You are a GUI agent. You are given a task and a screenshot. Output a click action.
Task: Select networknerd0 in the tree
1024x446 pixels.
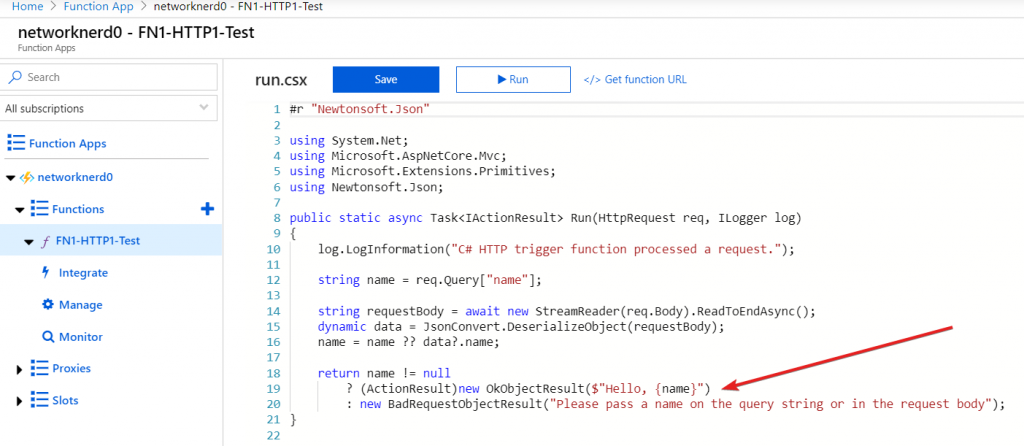pos(76,177)
